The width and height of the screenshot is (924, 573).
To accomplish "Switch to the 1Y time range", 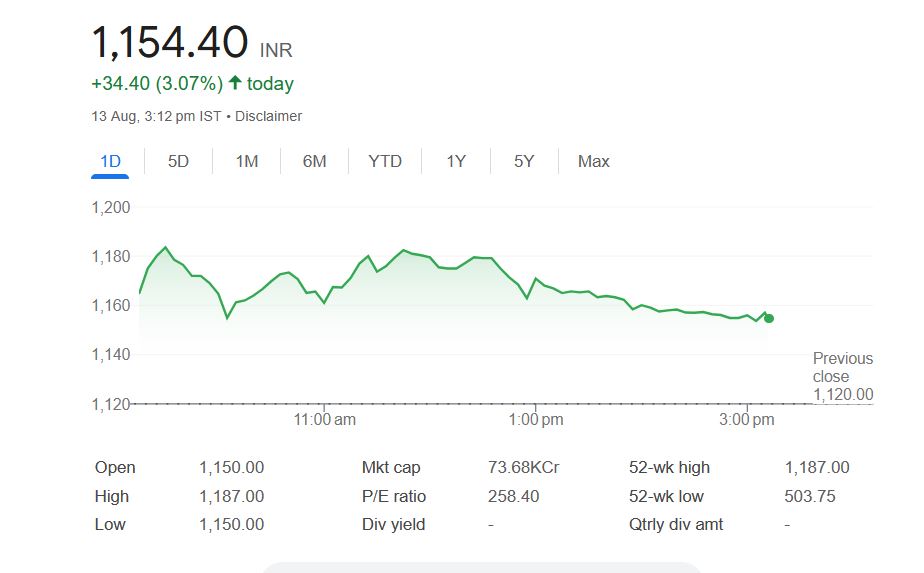I will pyautogui.click(x=456, y=161).
